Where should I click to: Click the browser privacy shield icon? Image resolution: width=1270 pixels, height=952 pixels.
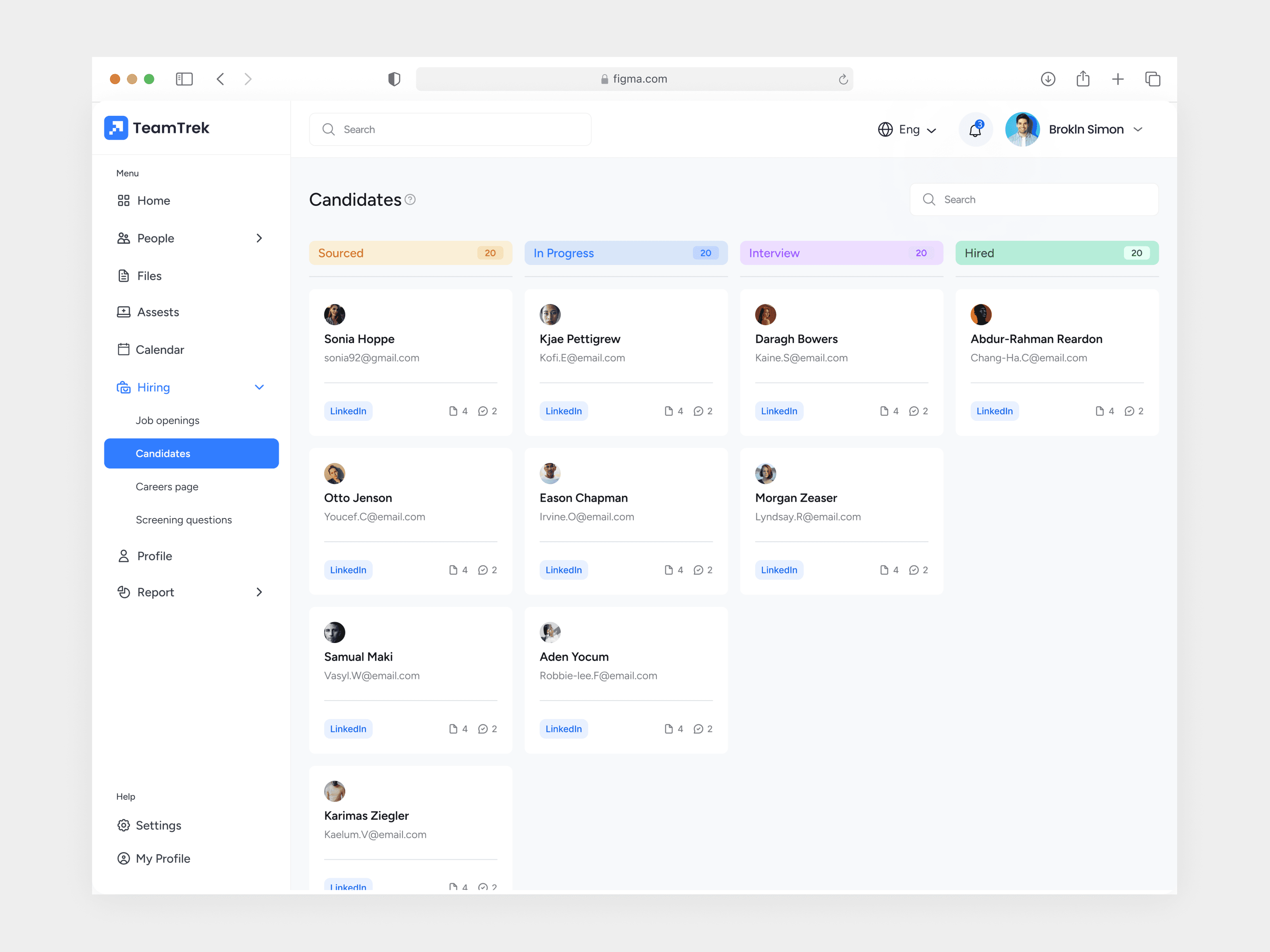click(x=394, y=79)
